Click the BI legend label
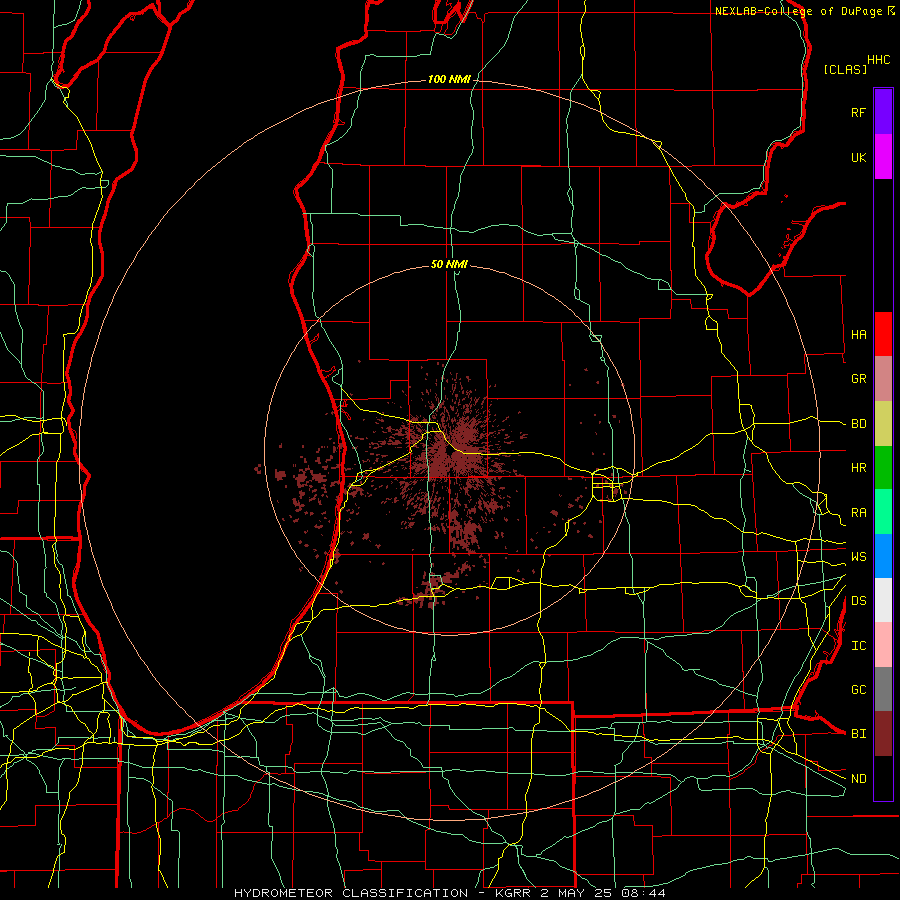This screenshot has height=900, width=900. click(x=858, y=734)
